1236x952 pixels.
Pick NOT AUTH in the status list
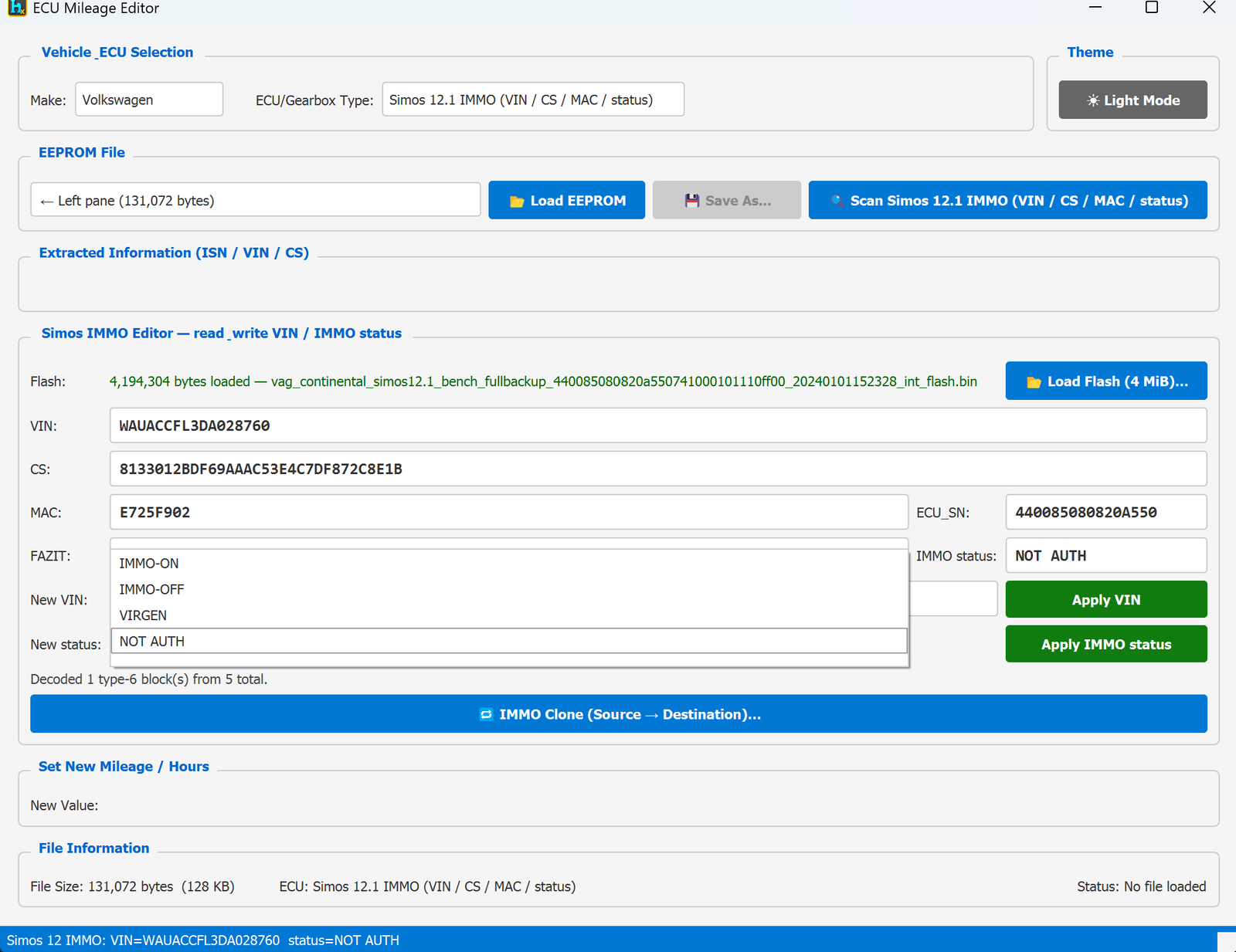click(509, 642)
